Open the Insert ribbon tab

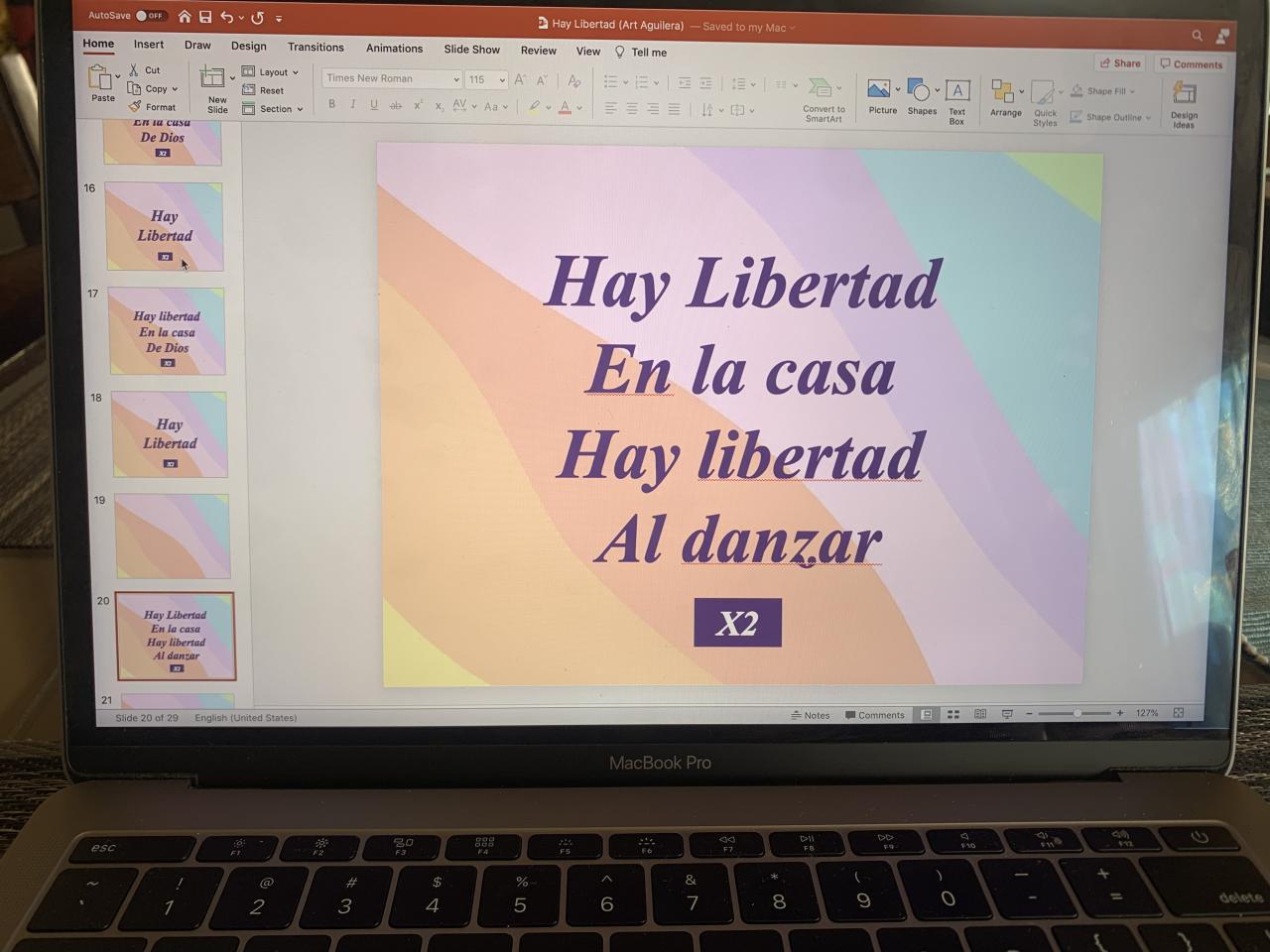tap(149, 44)
